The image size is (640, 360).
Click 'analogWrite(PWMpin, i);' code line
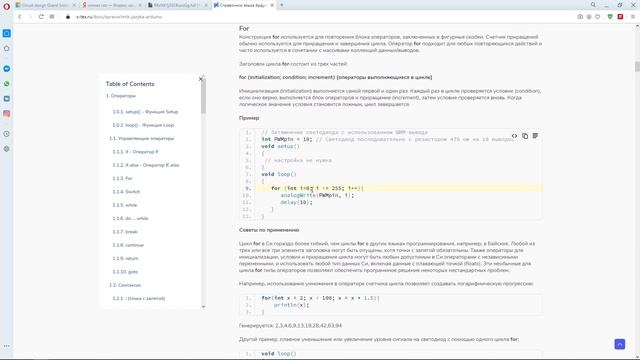317,196
